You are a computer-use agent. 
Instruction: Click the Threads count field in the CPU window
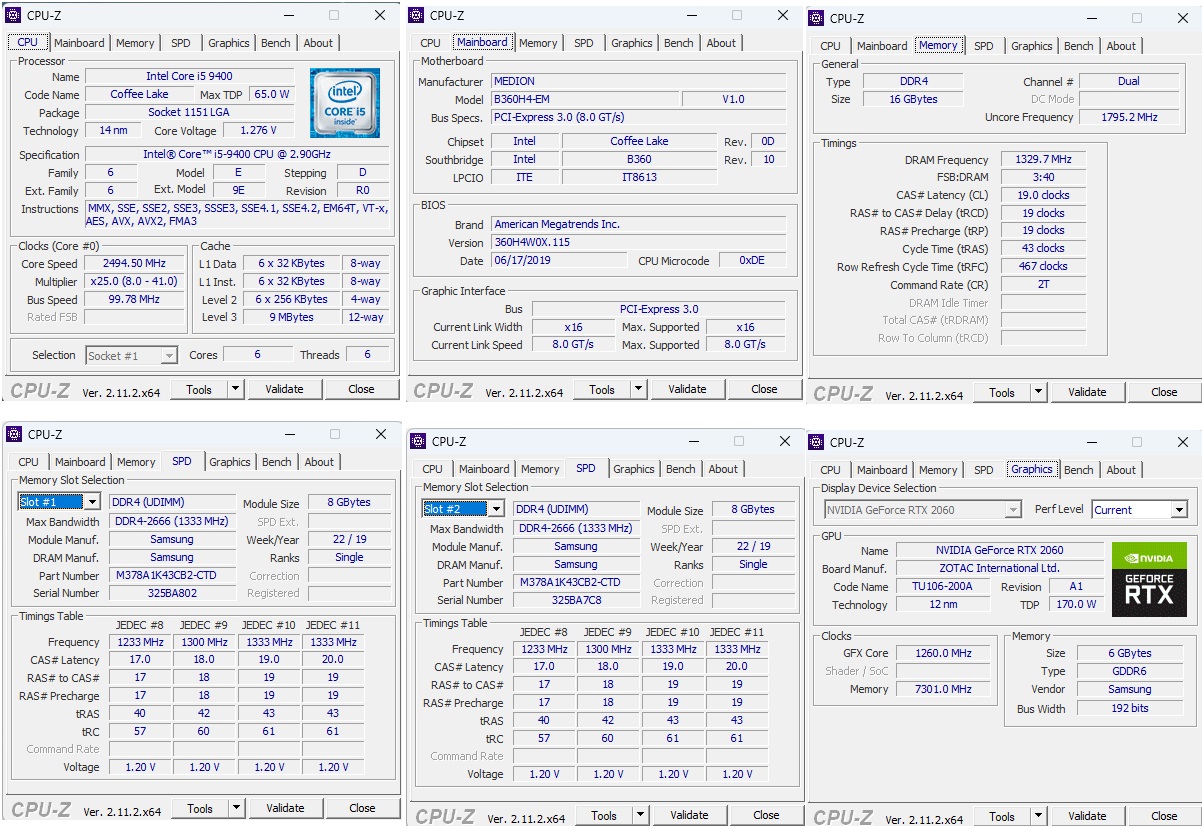pyautogui.click(x=367, y=355)
